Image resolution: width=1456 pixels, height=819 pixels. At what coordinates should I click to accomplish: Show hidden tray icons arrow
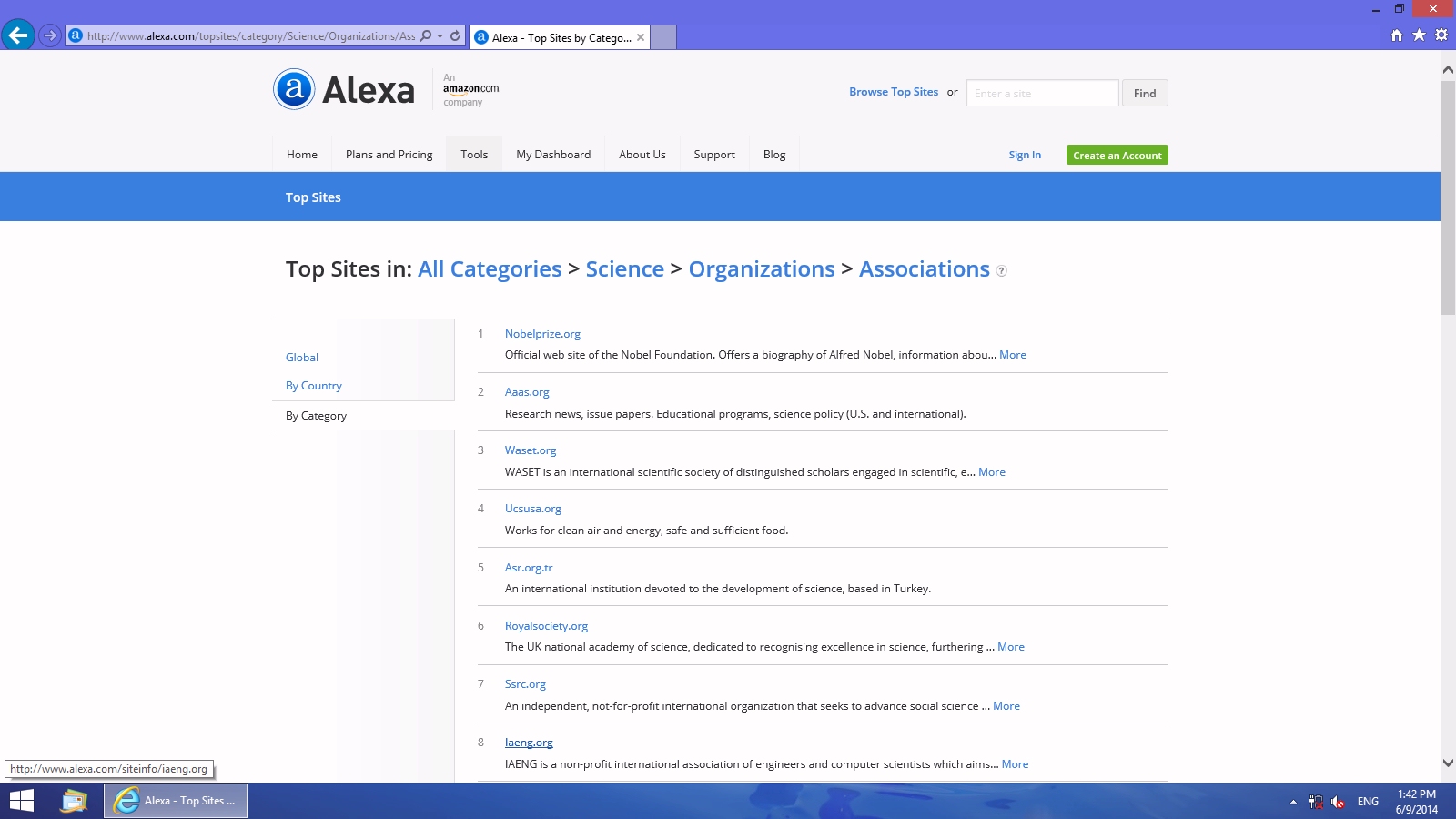click(x=1293, y=802)
